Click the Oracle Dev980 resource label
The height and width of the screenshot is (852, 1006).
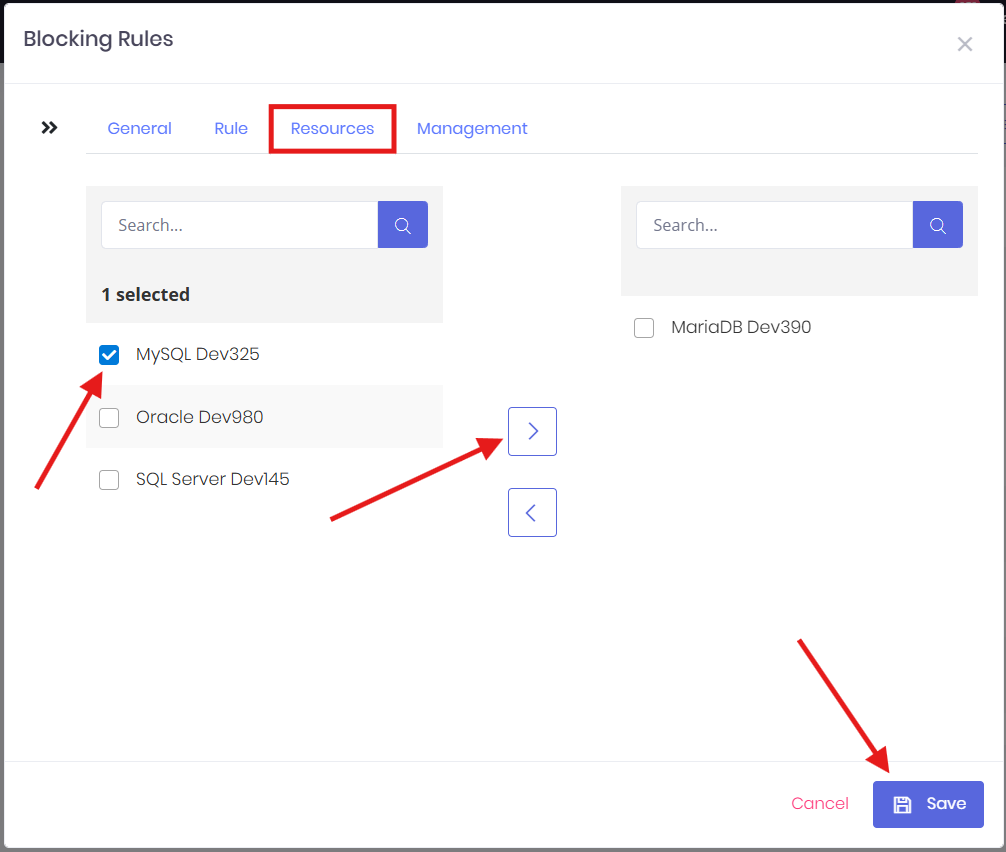(x=200, y=417)
